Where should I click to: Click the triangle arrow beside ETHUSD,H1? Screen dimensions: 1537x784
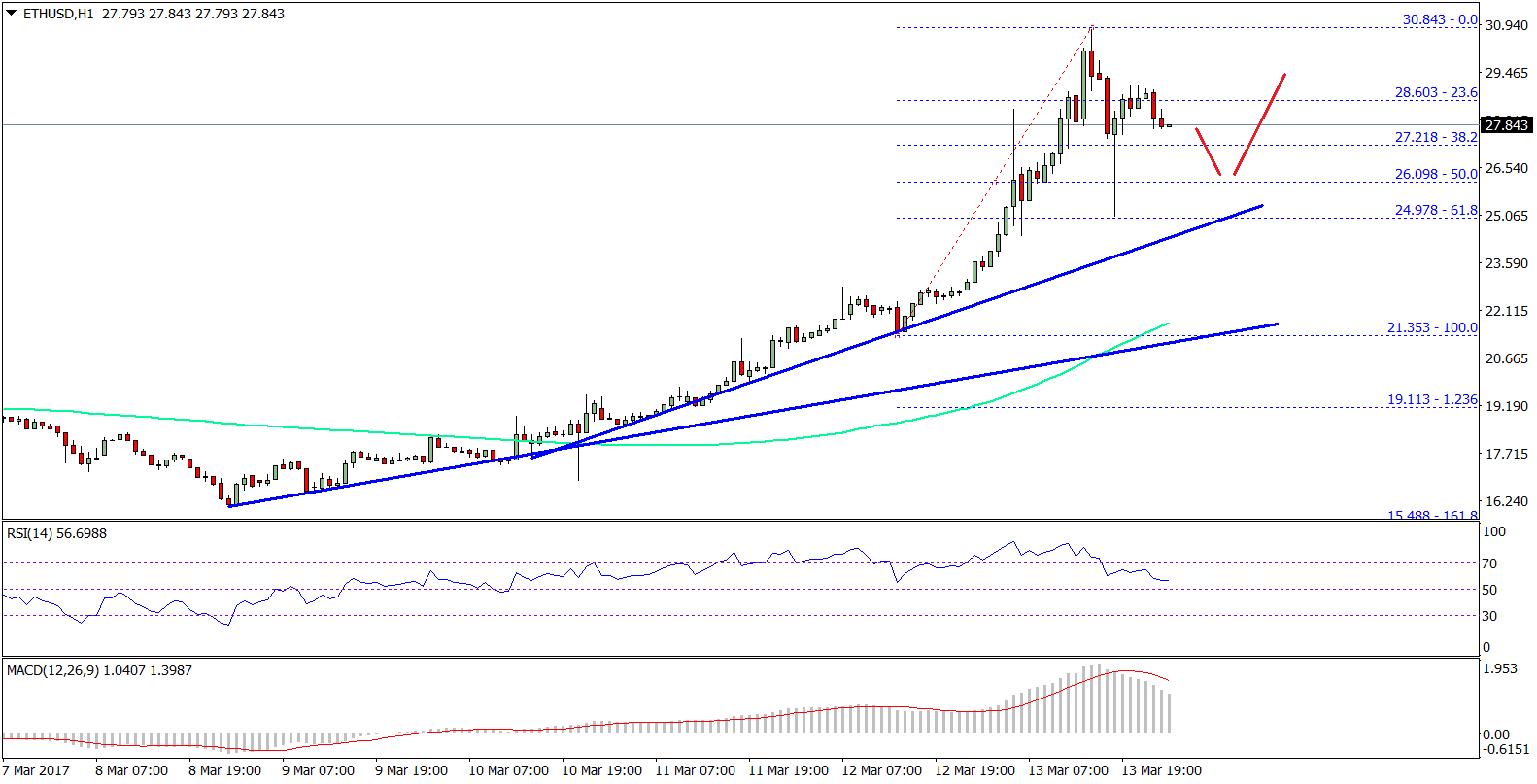point(12,14)
